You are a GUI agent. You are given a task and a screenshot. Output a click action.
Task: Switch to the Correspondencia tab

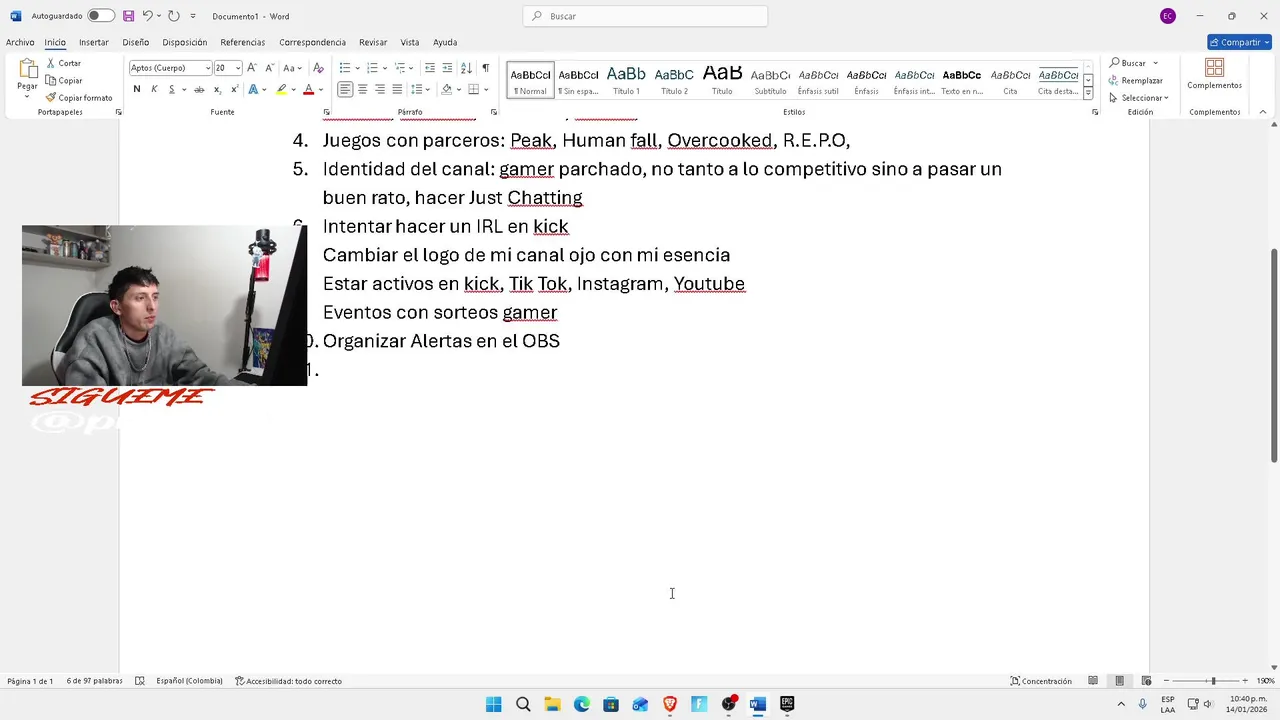pos(312,42)
